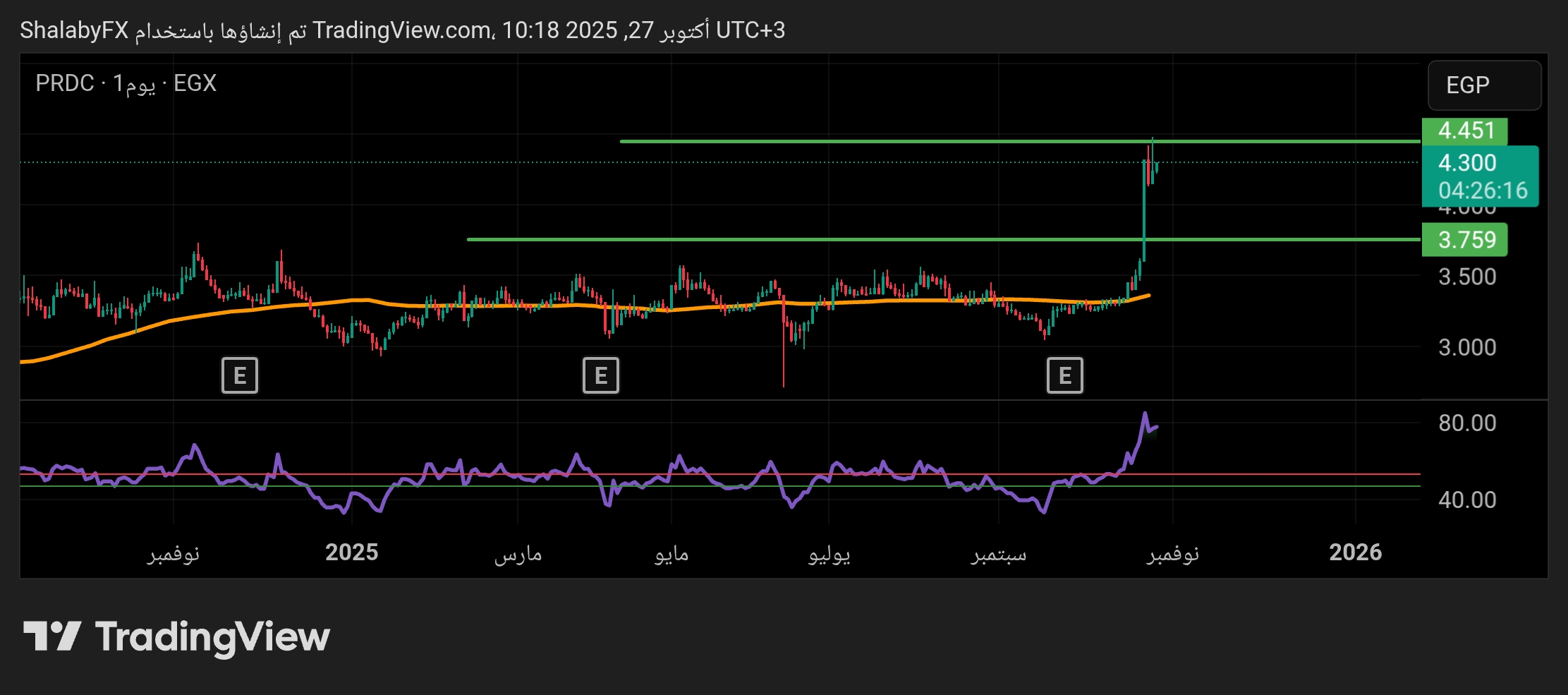1568x695 pixels.
Task: Click the green 4.451 price label
Action: point(1464,131)
